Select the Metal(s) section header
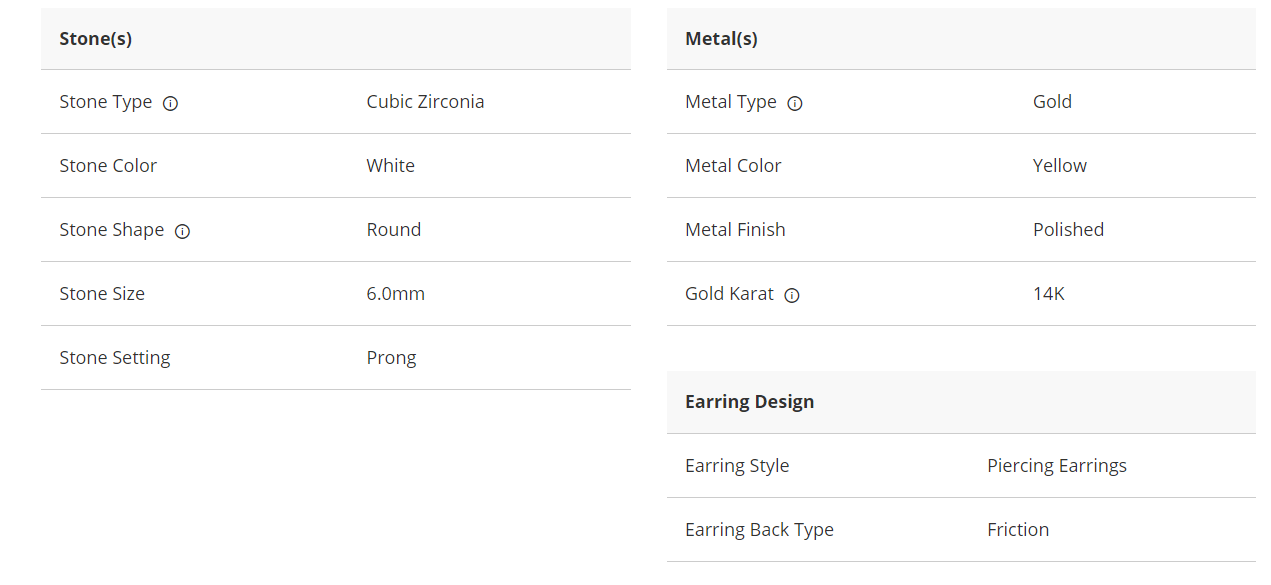Viewport: 1271px width, 585px height. point(721,39)
